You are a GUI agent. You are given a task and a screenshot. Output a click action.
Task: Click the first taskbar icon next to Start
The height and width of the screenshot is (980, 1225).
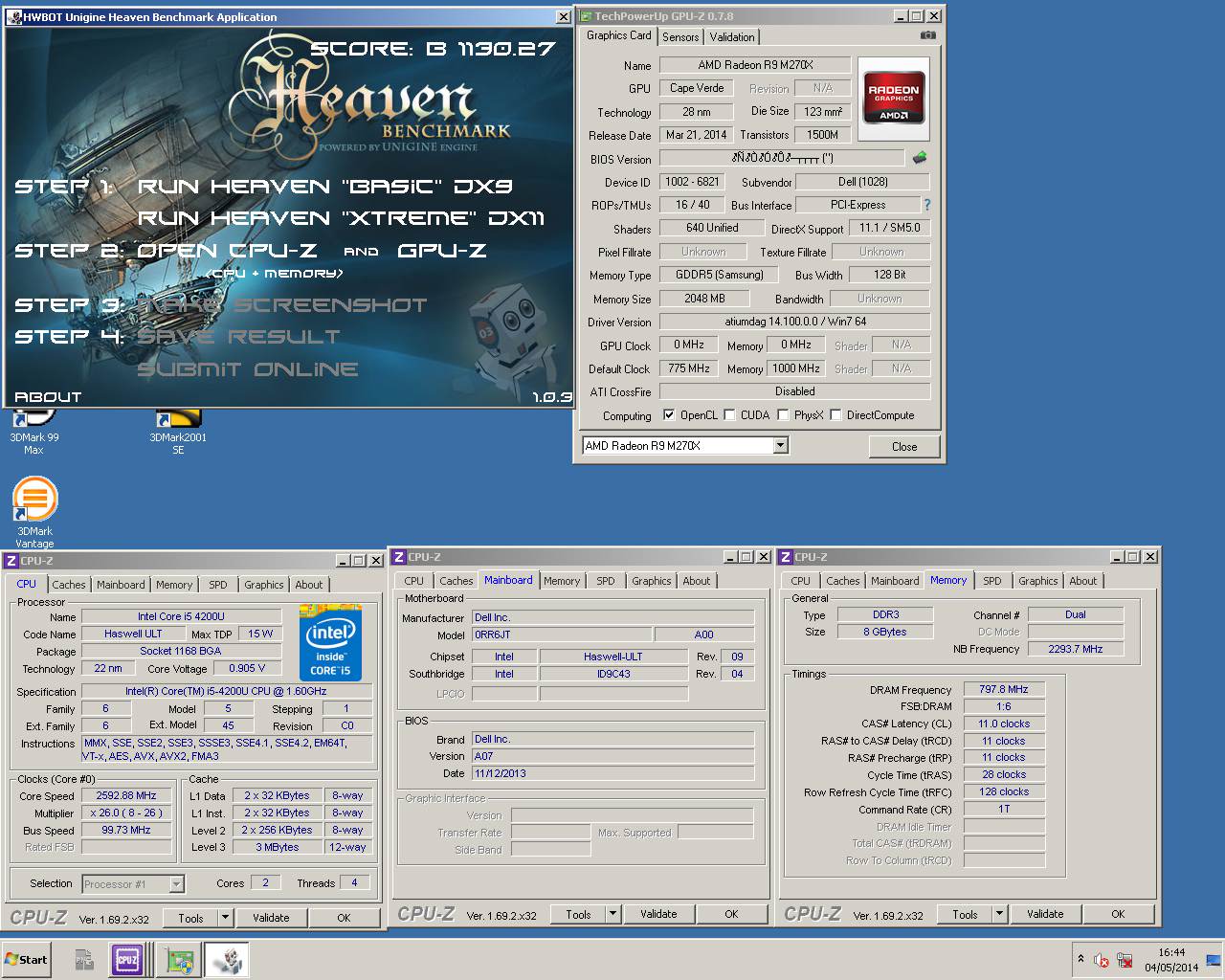click(83, 960)
